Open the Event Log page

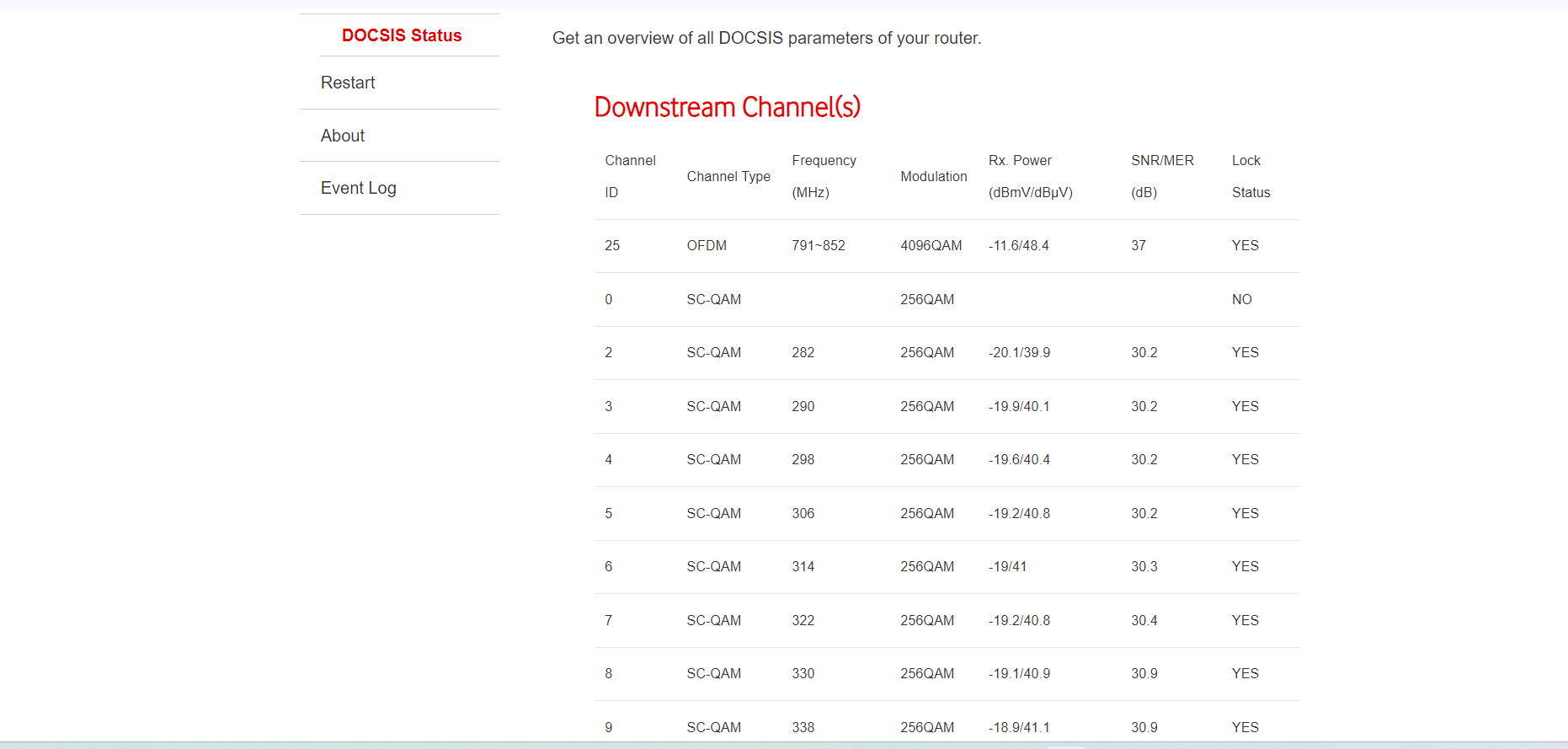[x=358, y=188]
